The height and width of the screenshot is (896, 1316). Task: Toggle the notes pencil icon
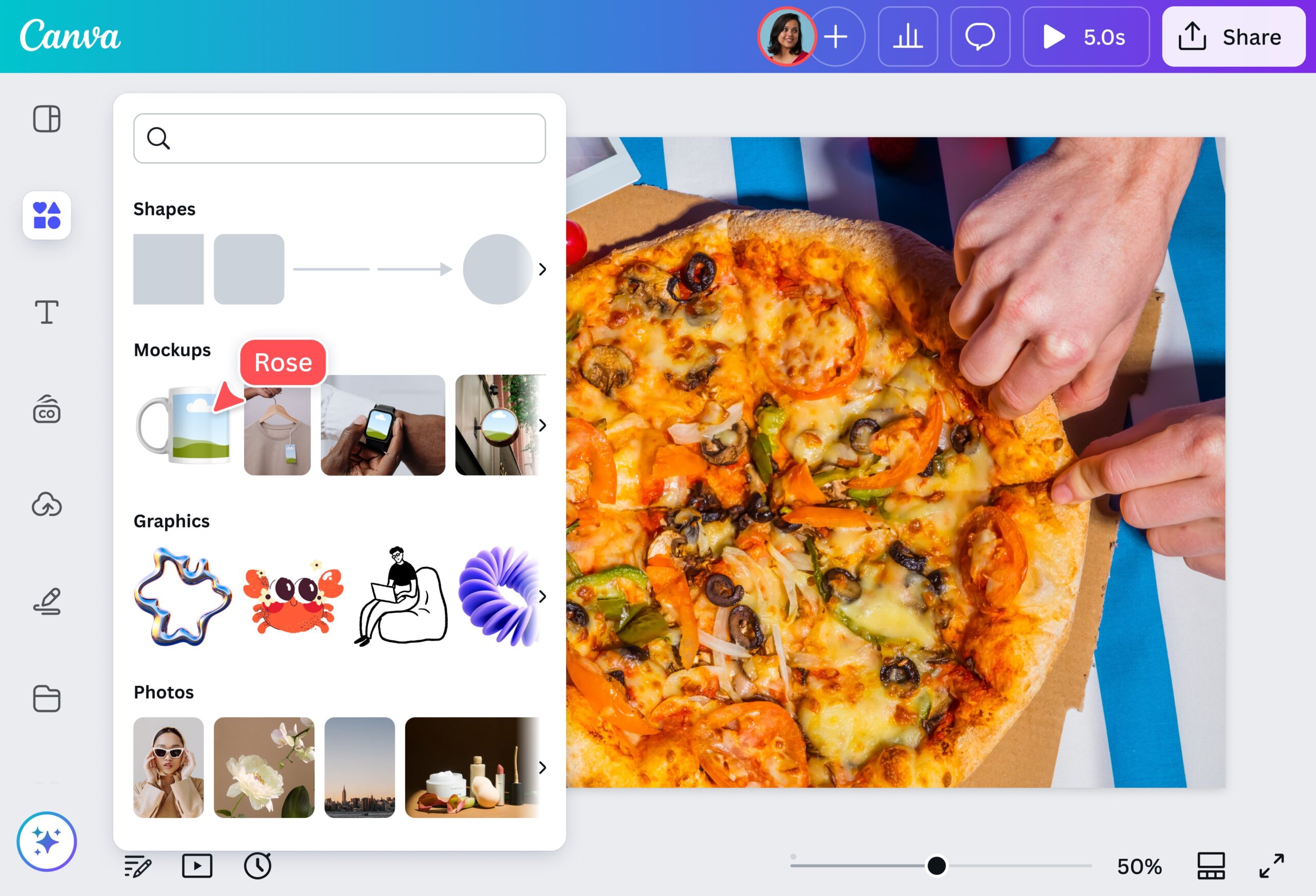(x=138, y=866)
